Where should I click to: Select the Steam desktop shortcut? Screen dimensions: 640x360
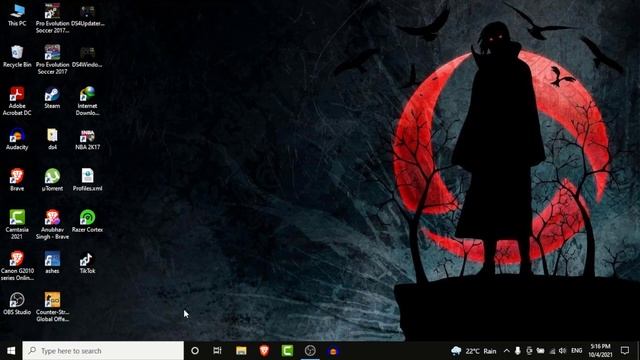[52, 98]
